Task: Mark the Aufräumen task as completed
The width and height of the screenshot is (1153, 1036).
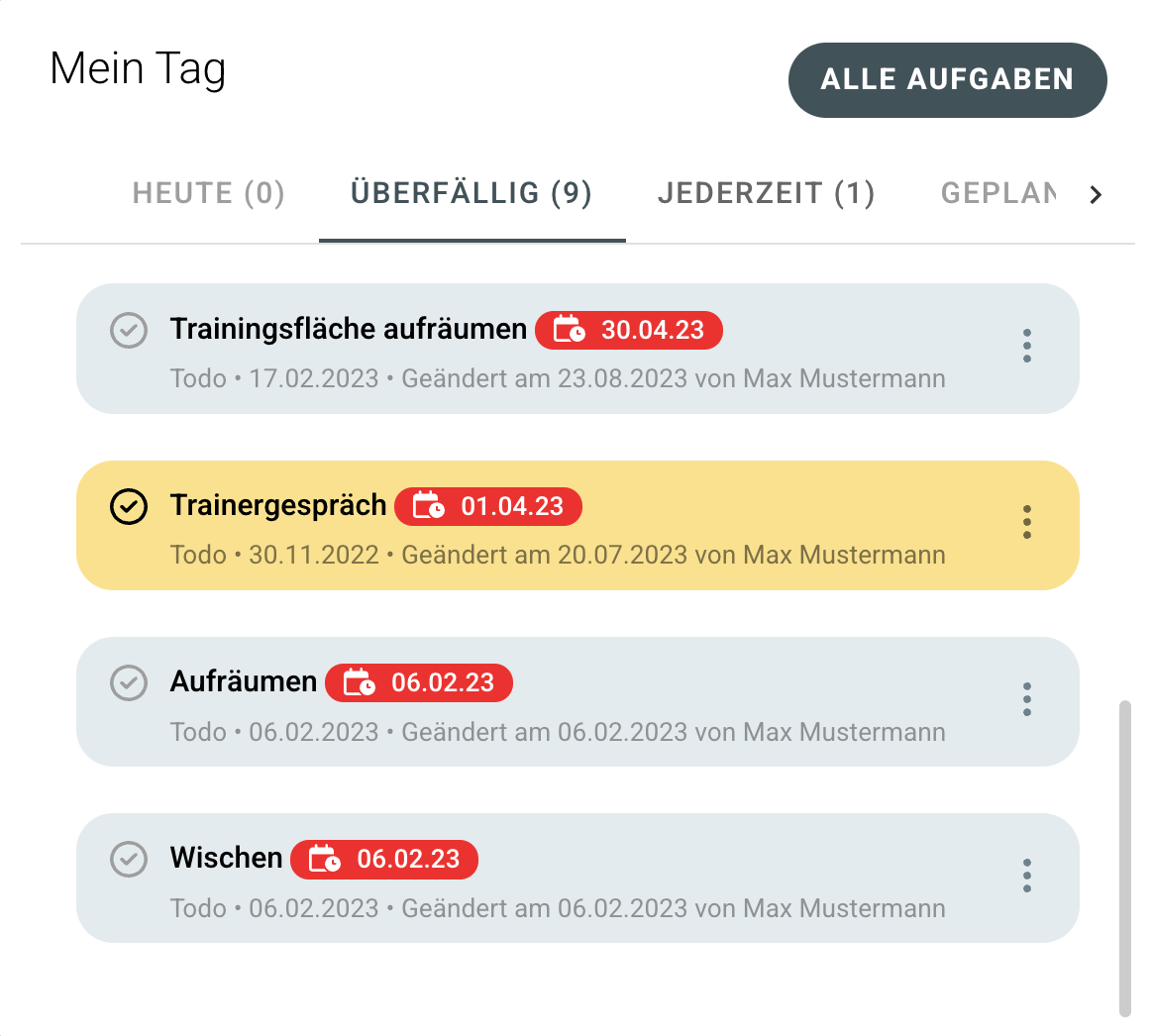Action: (x=129, y=682)
